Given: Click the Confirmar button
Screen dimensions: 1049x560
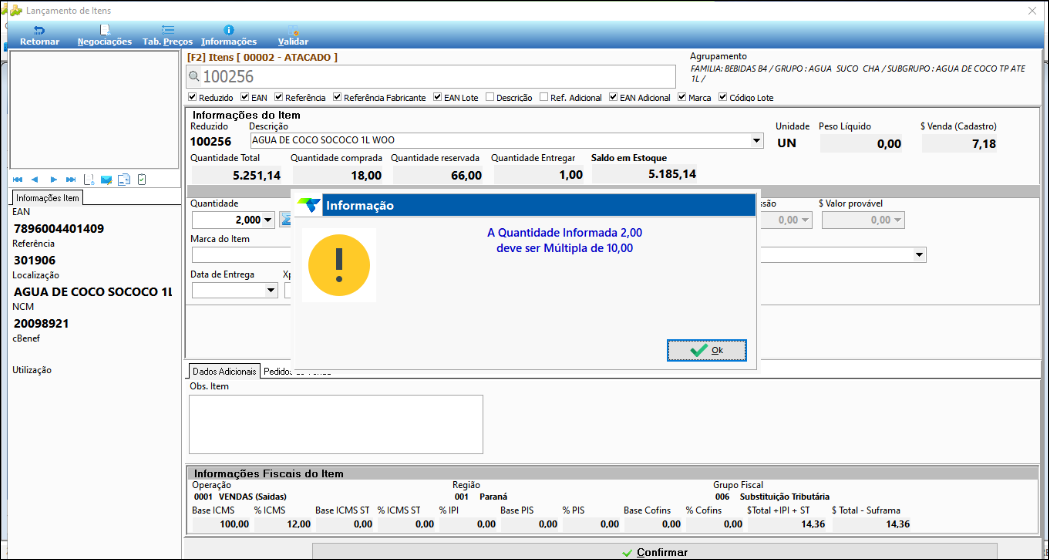Looking at the screenshot, I should pos(654,552).
